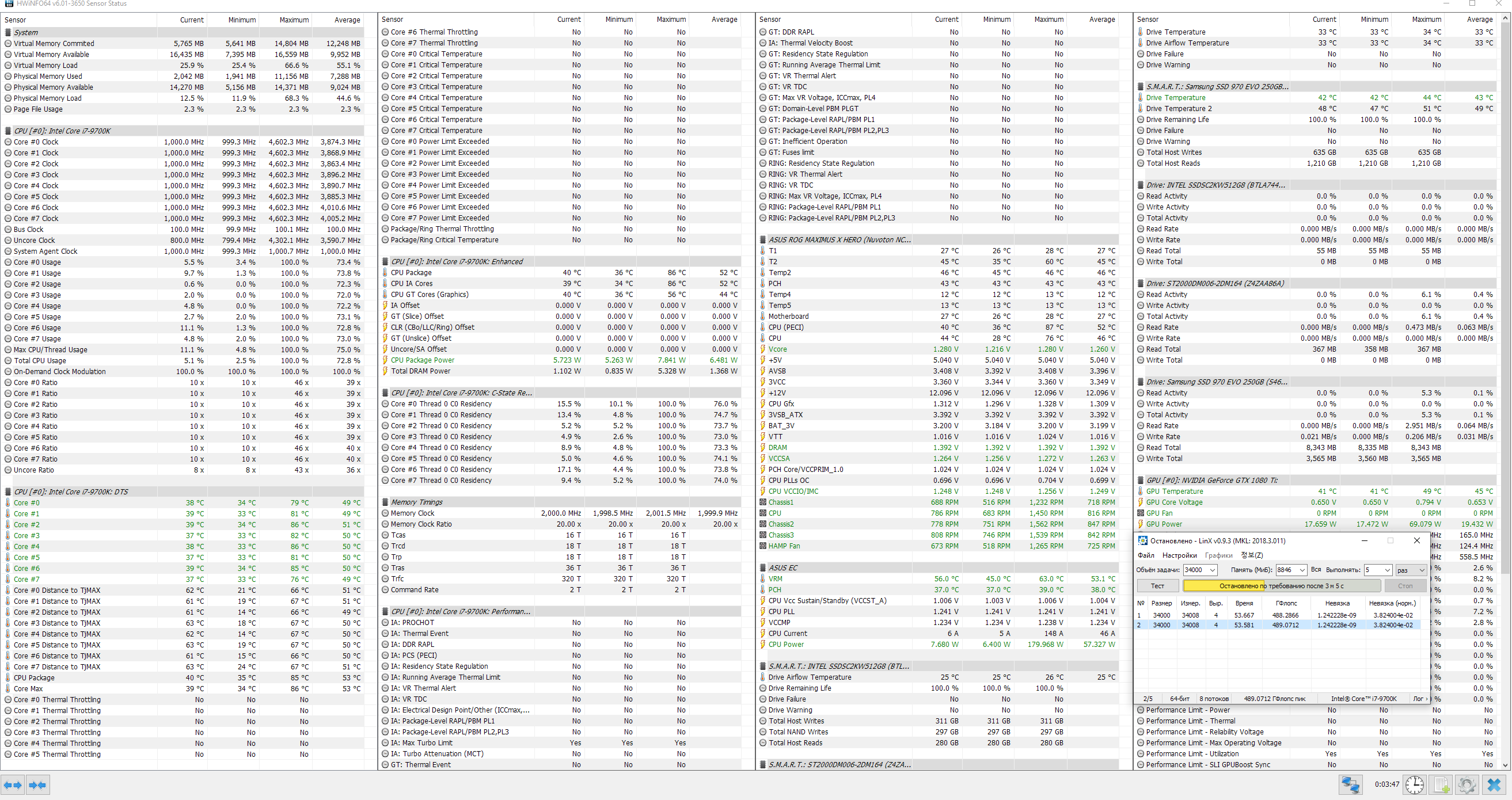Click shrink columns inward arrows button
Viewport: 1512px width, 800px height.
(37, 785)
